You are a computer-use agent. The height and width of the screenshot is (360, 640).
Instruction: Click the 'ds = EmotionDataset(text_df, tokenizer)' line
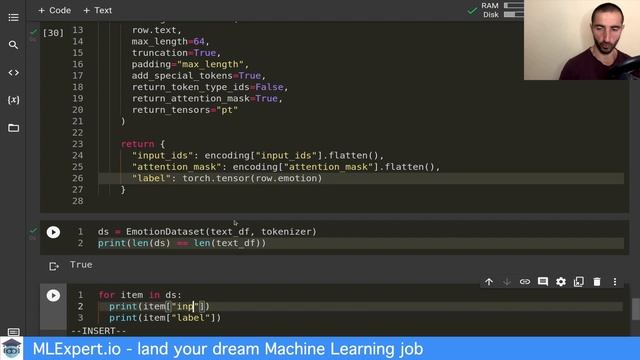pyautogui.click(x=207, y=231)
